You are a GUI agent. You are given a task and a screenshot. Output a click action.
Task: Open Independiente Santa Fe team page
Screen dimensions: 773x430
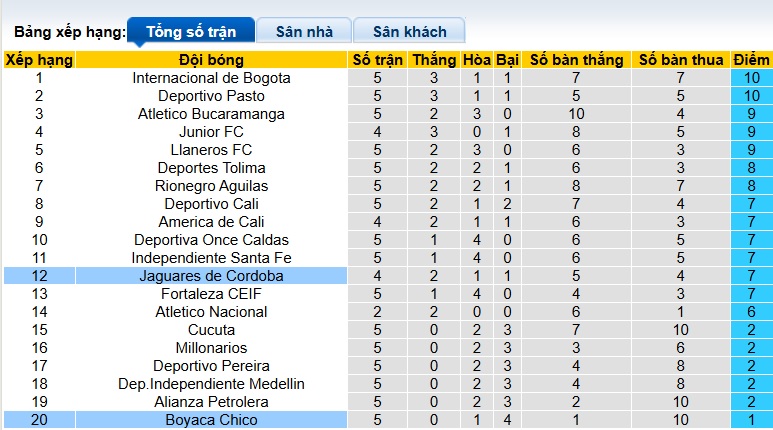(211, 258)
